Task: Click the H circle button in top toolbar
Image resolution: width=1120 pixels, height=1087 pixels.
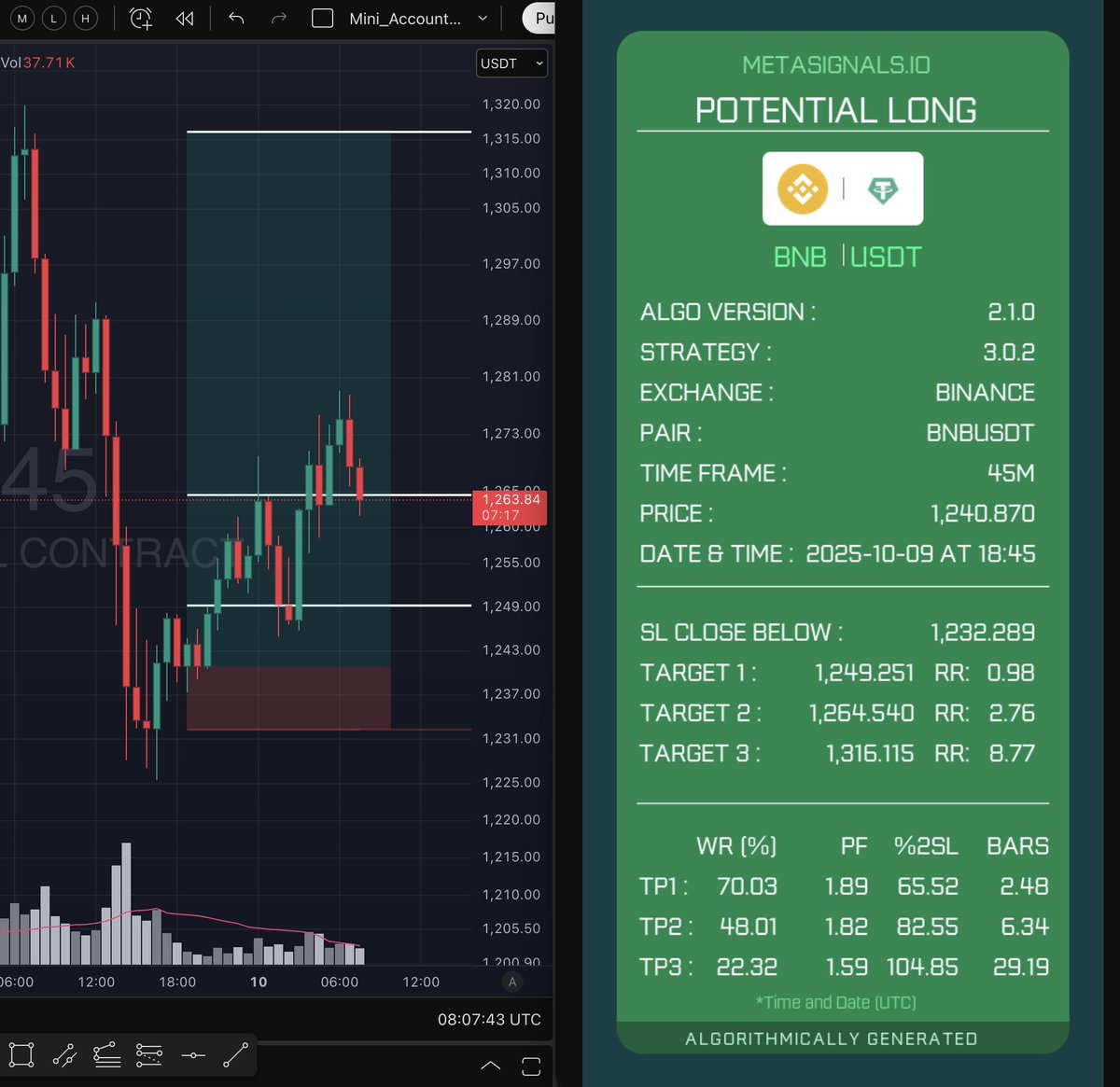Action: click(86, 18)
